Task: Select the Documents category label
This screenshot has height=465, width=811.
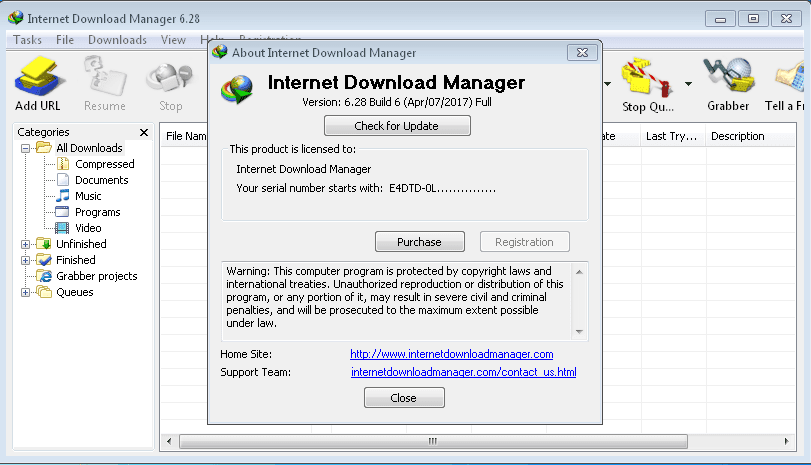Action: (x=101, y=180)
